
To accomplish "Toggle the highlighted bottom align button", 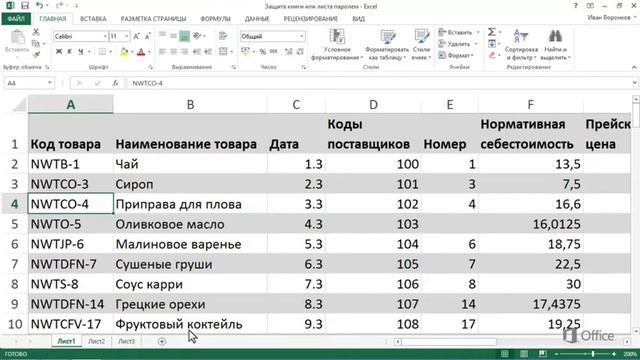I will pos(184,36).
